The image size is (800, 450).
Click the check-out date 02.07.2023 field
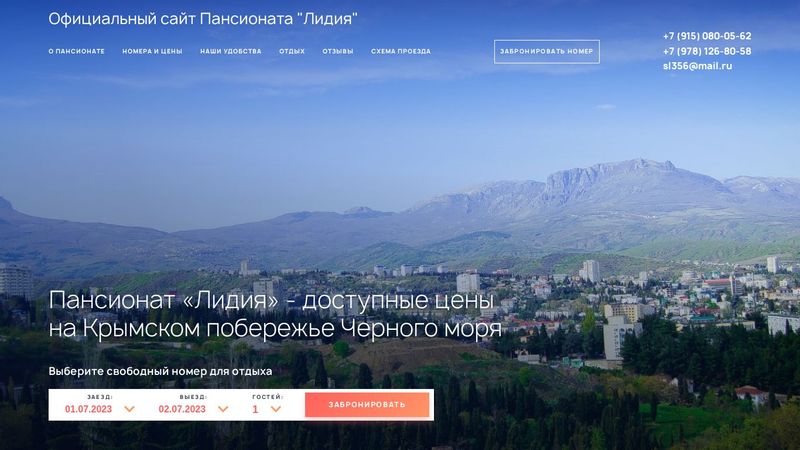click(x=182, y=409)
